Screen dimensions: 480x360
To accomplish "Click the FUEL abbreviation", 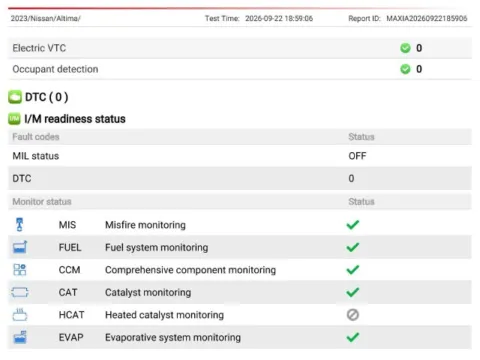I will [70, 247].
